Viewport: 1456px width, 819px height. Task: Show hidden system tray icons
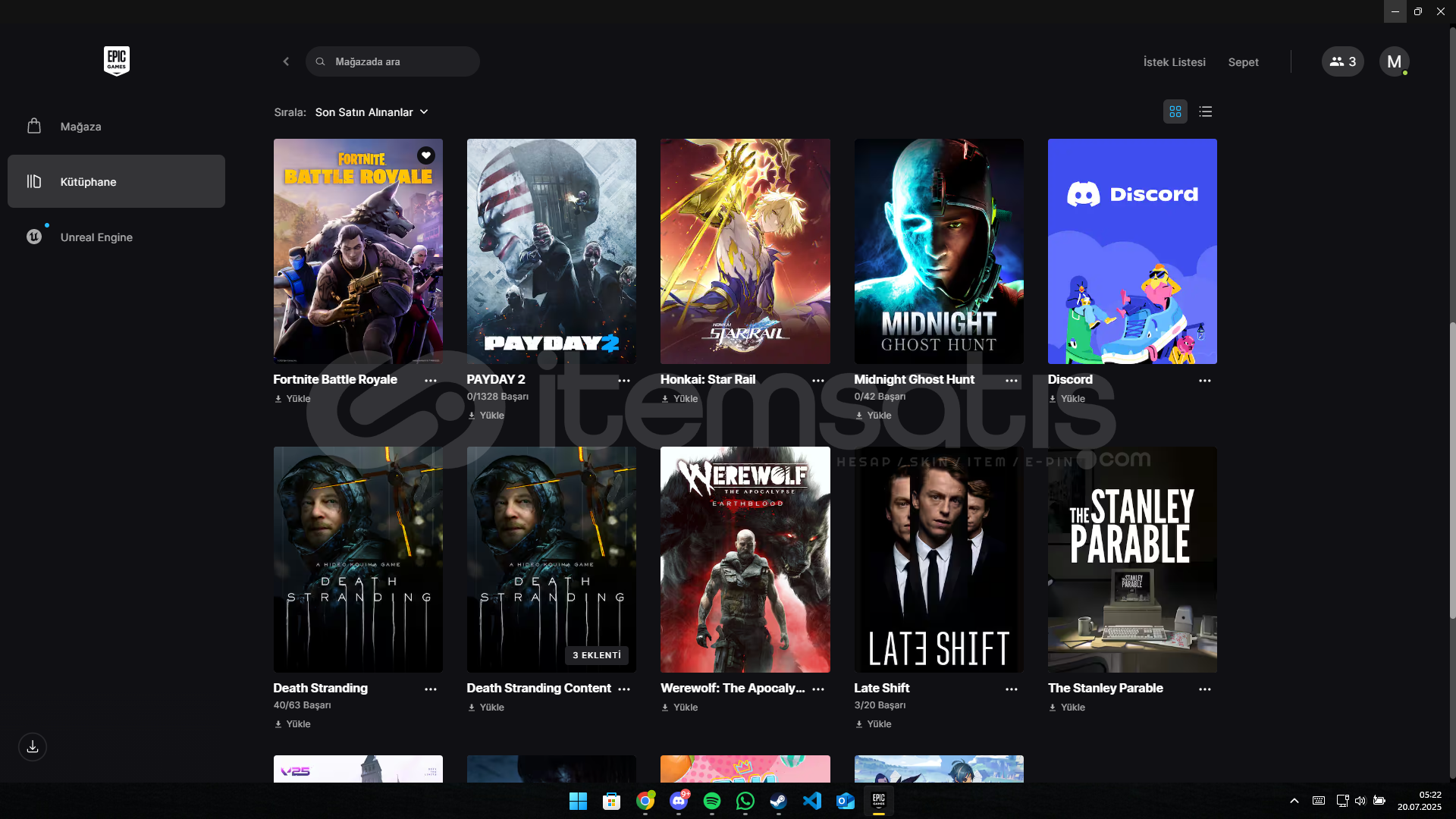pos(1294,801)
